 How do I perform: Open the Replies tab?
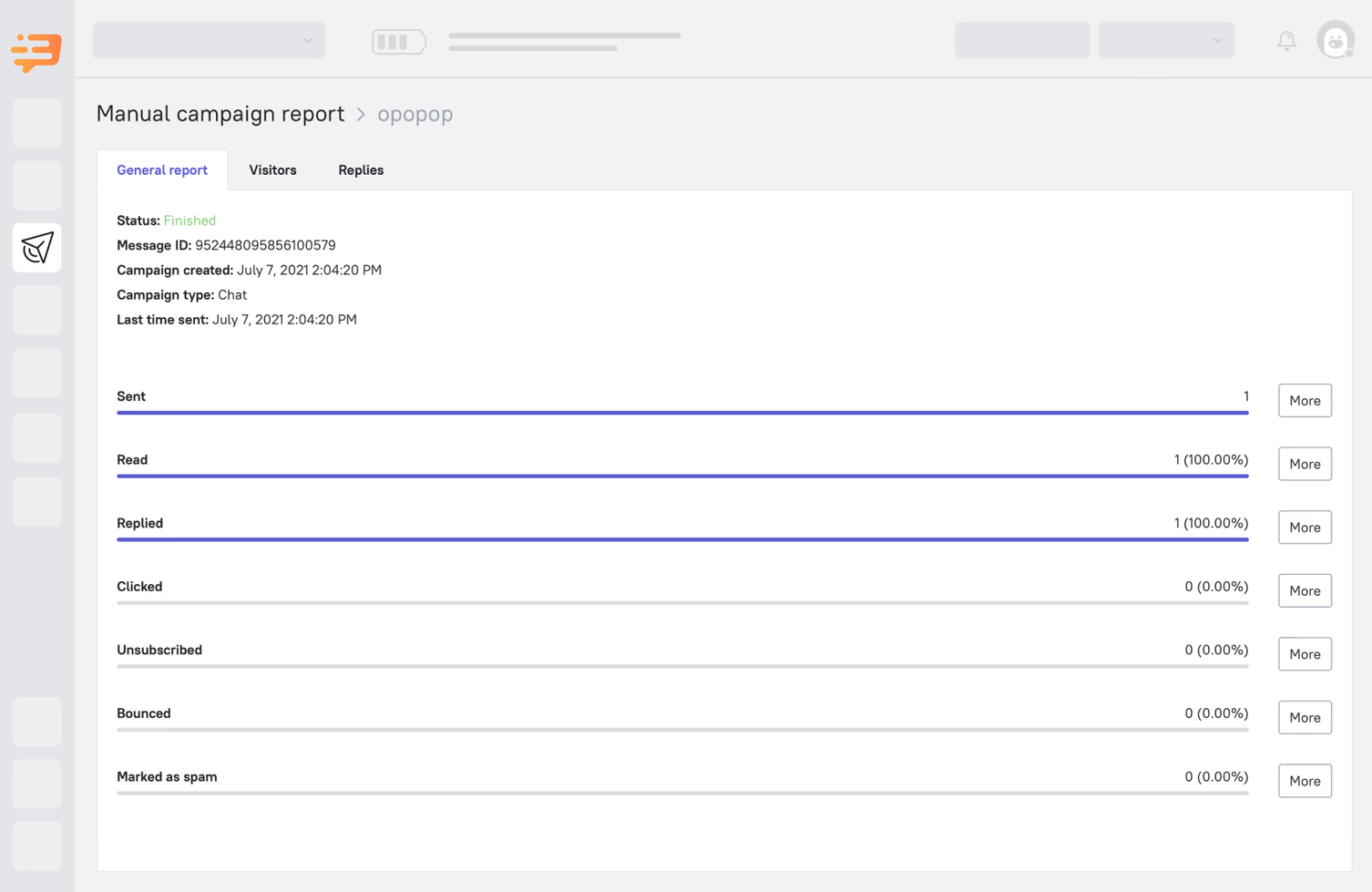360,169
